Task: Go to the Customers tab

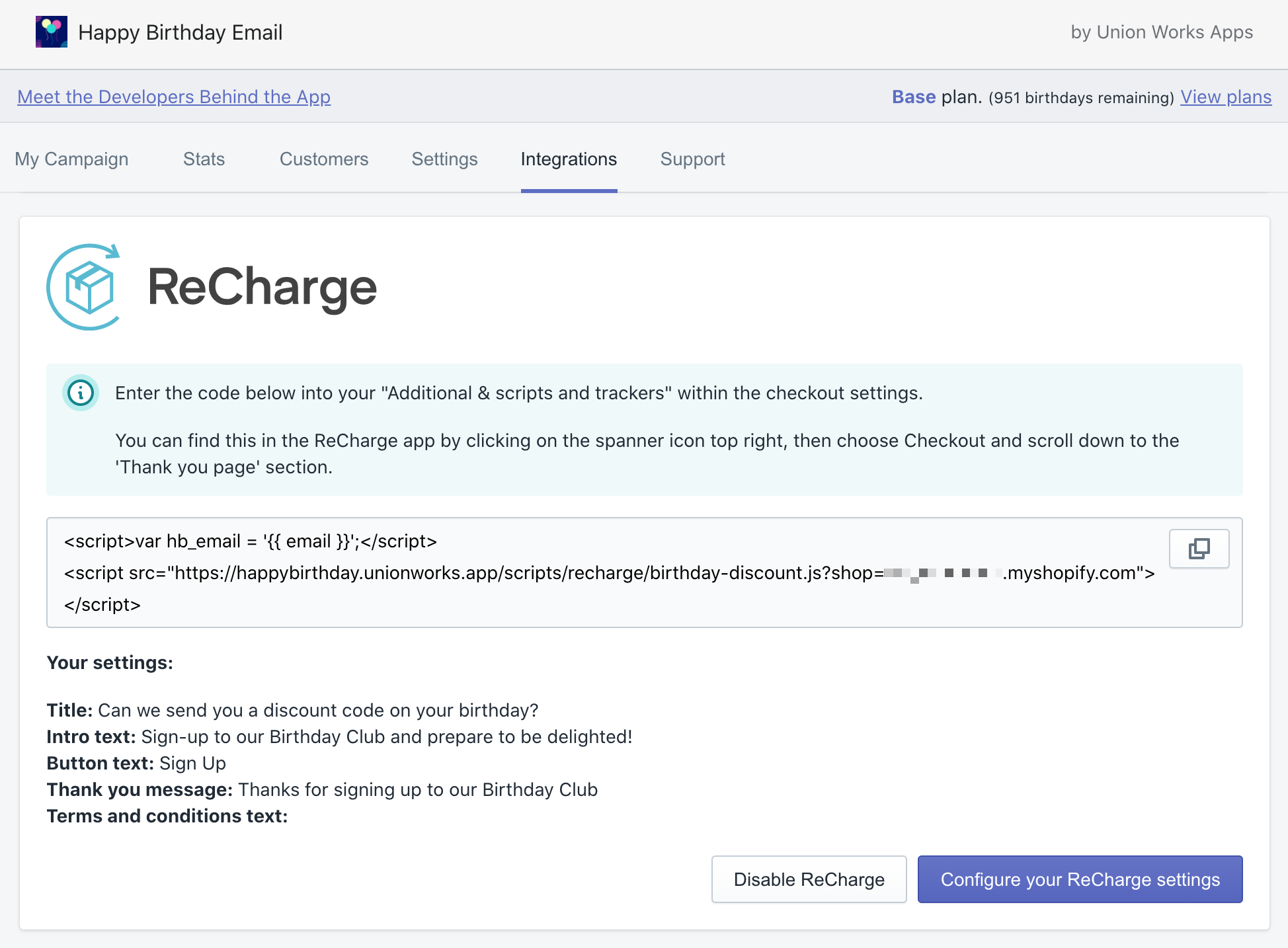Action: click(x=323, y=159)
